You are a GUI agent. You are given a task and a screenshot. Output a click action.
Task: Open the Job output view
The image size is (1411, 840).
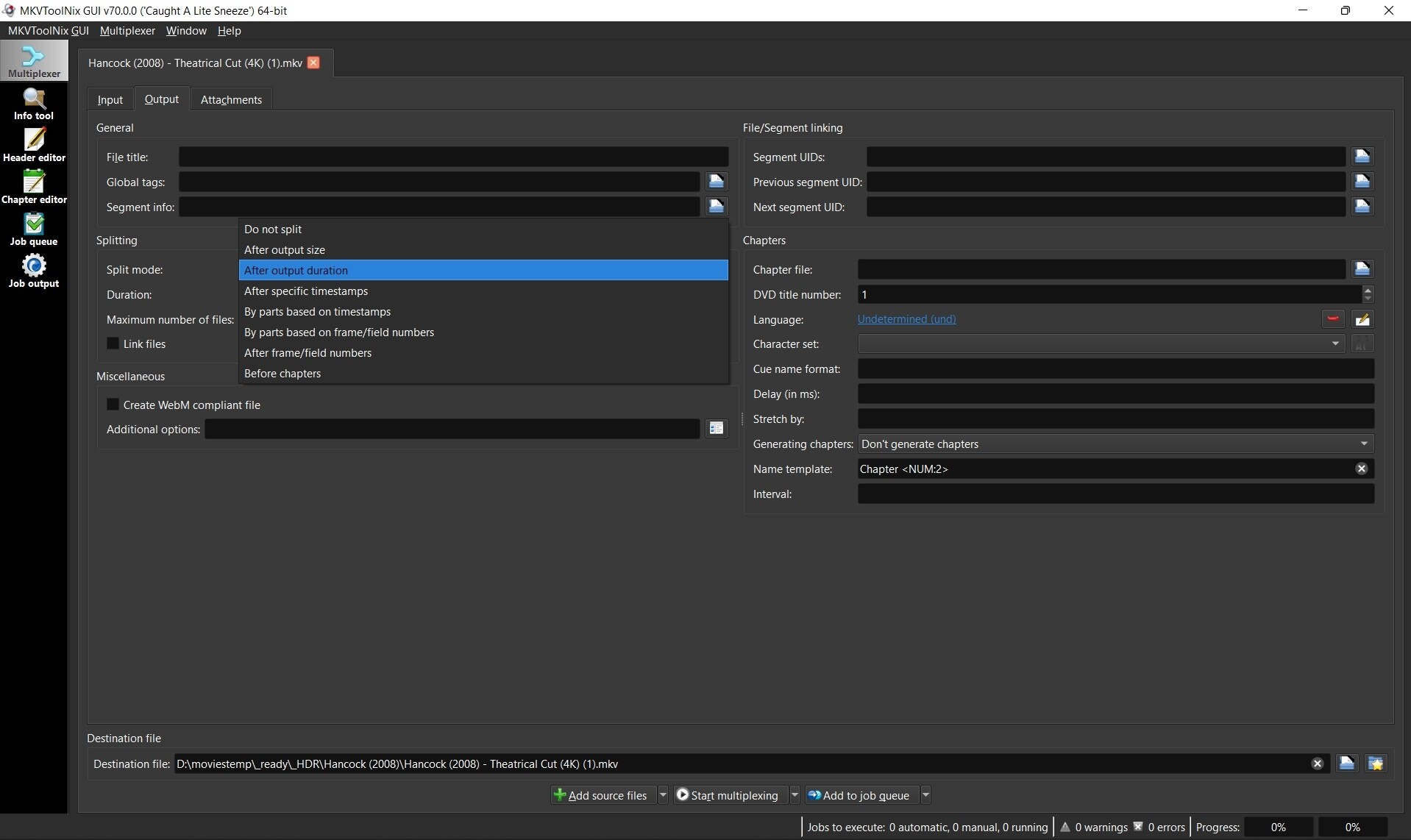point(34,271)
